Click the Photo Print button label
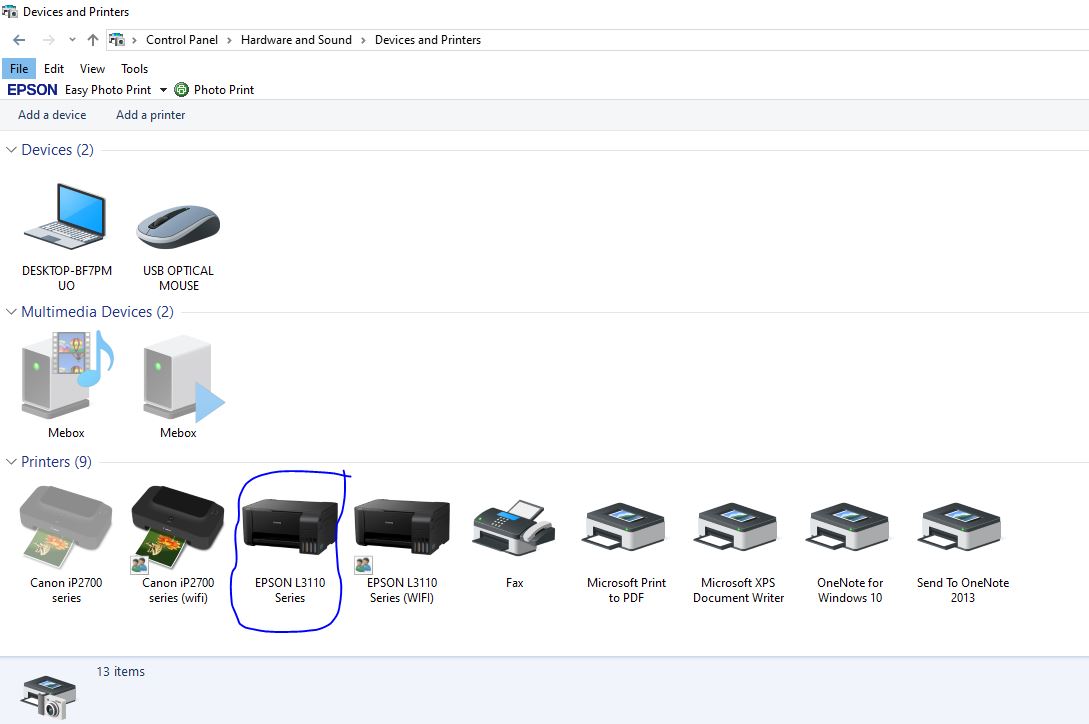1089x724 pixels. (x=224, y=90)
